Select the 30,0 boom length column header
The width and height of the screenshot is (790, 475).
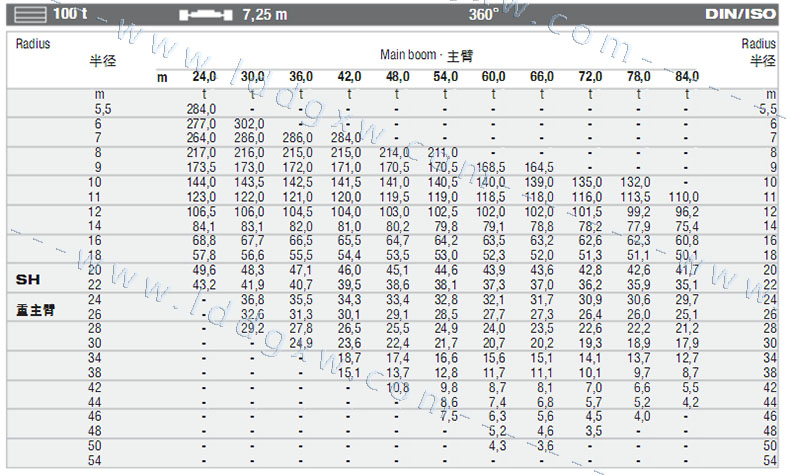[x=252, y=77]
